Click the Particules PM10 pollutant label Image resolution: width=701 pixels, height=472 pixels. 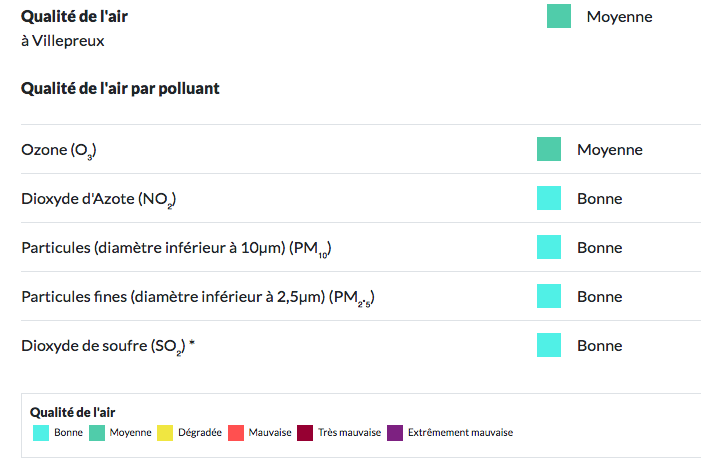pyautogui.click(x=176, y=249)
